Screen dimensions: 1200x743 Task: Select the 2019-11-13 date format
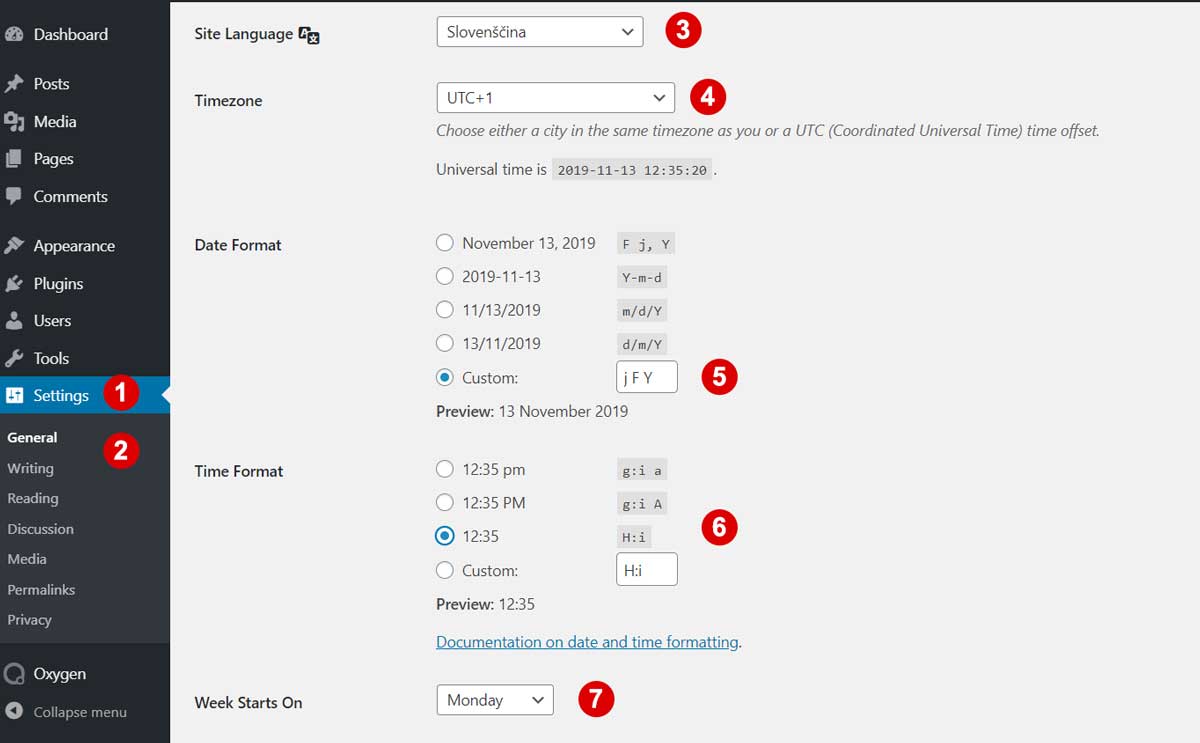pyautogui.click(x=445, y=276)
